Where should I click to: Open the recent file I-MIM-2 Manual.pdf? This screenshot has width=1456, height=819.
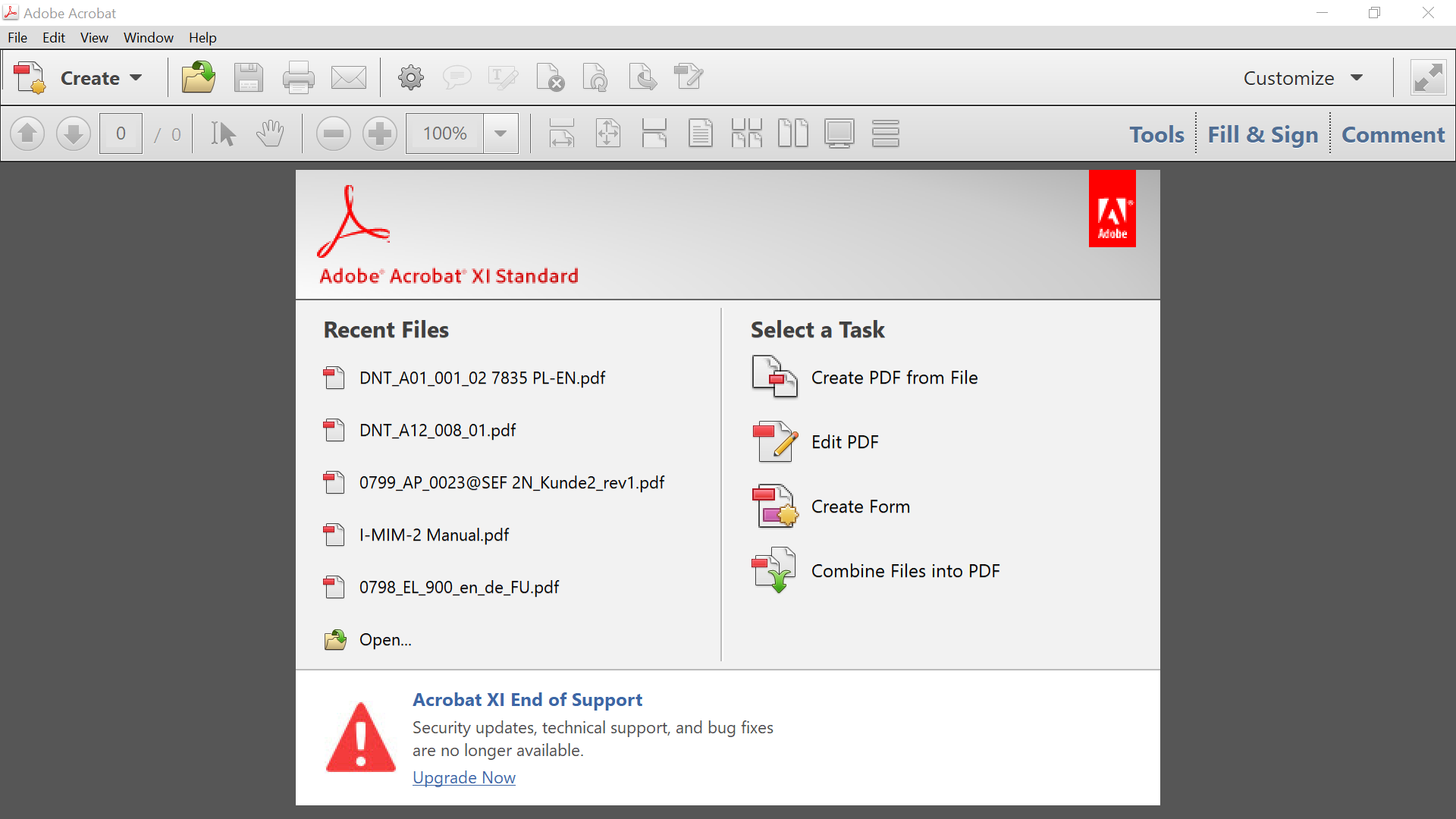[434, 535]
